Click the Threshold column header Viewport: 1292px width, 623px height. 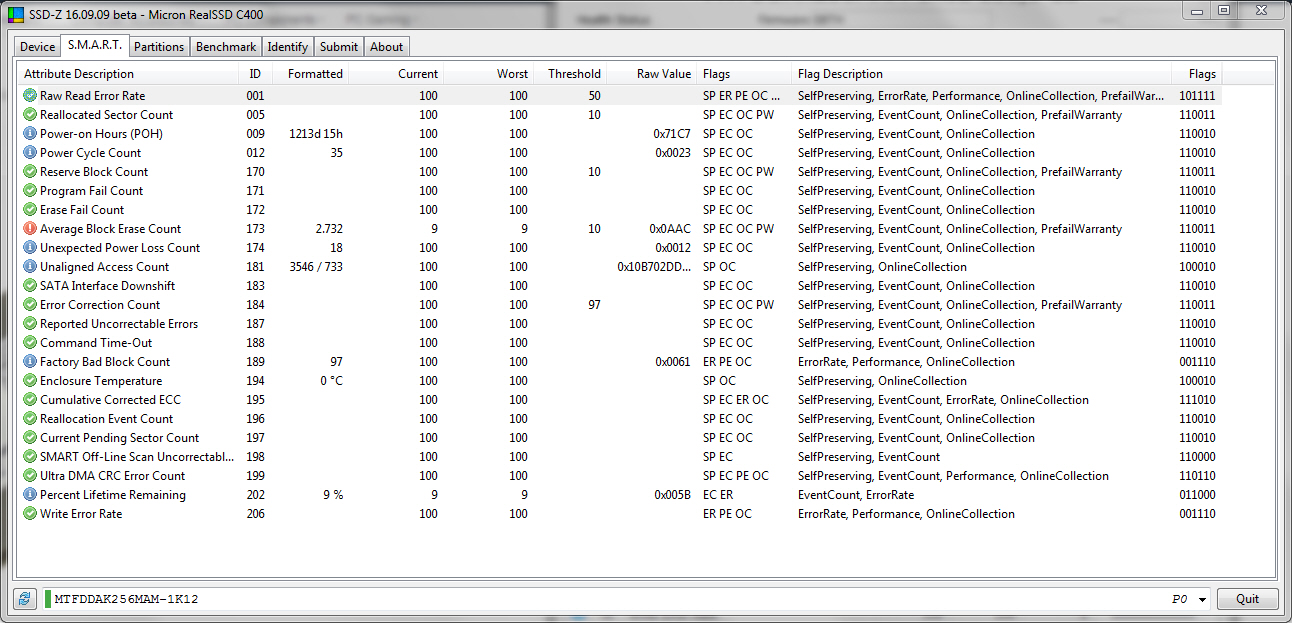point(571,74)
